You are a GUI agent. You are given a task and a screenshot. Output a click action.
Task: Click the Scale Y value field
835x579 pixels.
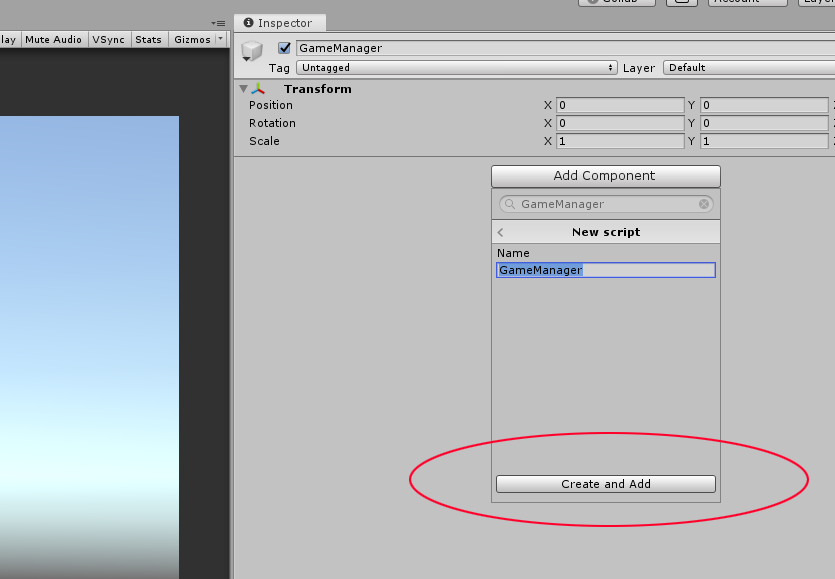(764, 141)
